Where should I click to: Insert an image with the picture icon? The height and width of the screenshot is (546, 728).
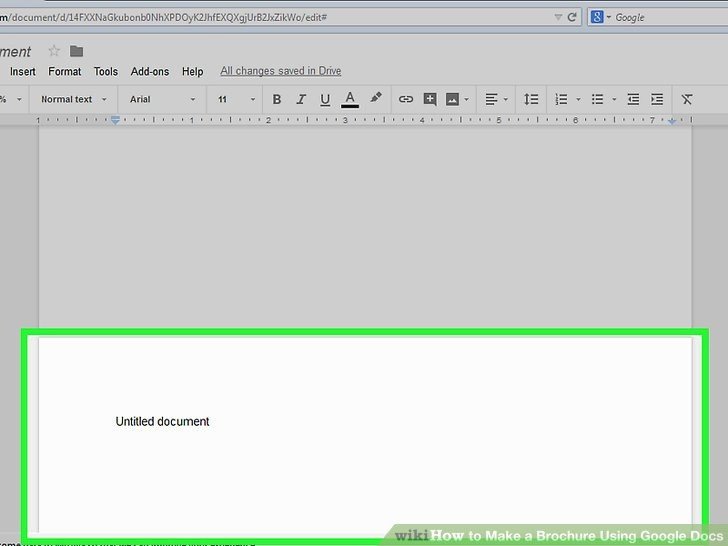pyautogui.click(x=452, y=99)
